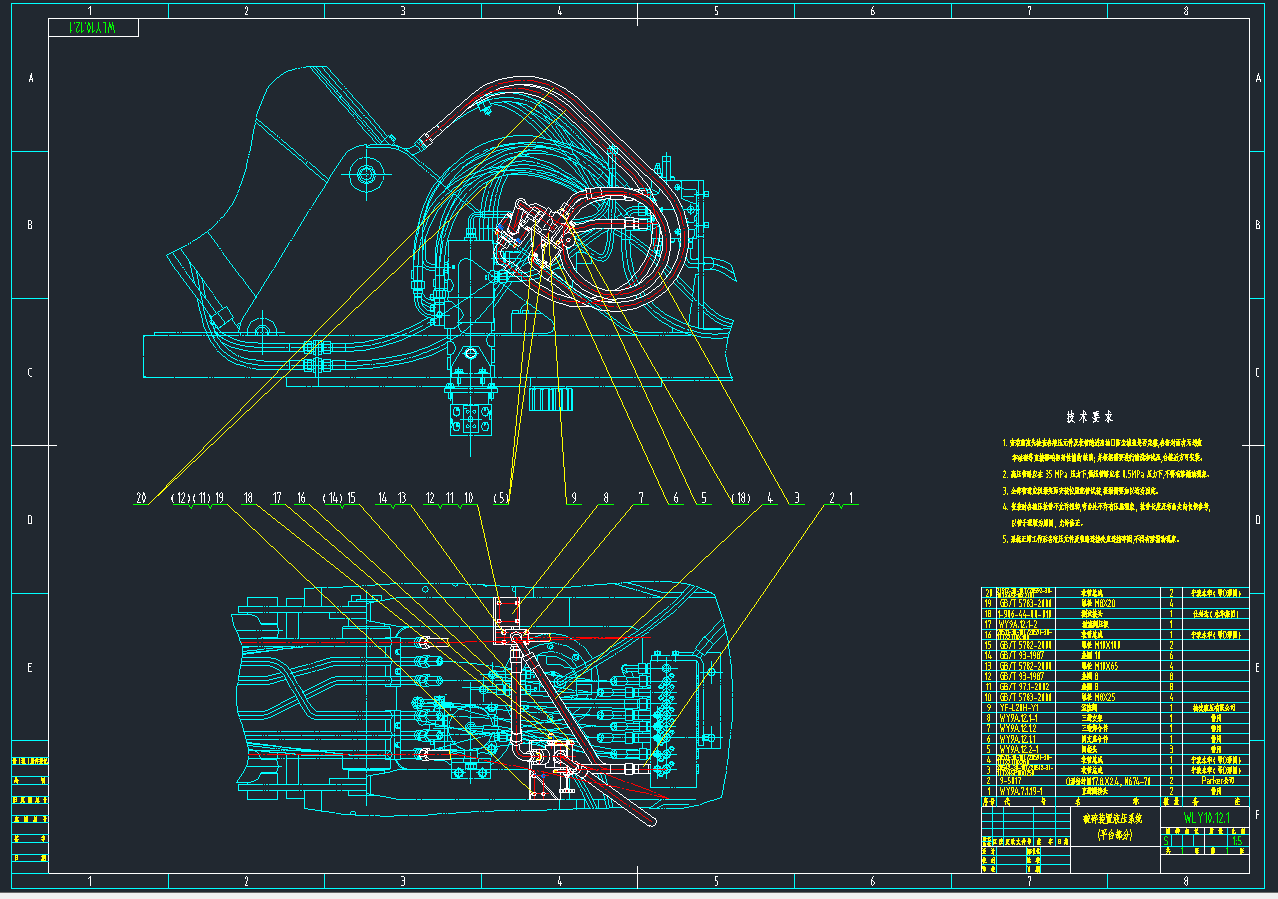Select border zone letter F on right edge
The image size is (1278, 899).
1257,814
